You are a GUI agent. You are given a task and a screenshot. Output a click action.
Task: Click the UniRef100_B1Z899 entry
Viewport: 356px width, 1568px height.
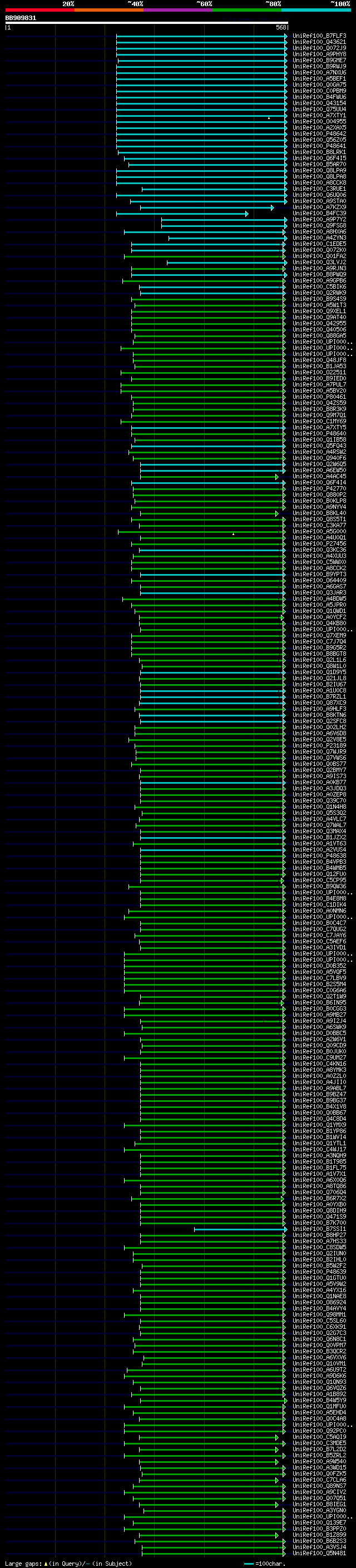(x=319, y=1535)
